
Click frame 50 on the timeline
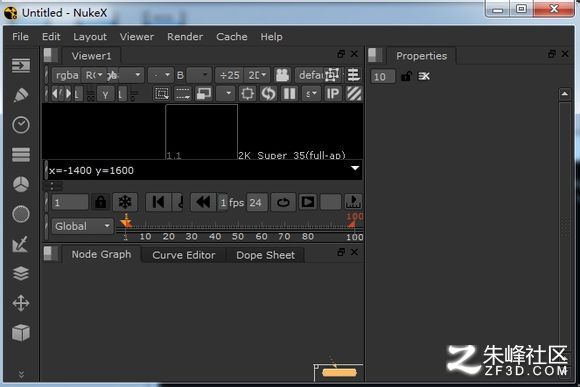coord(238,236)
